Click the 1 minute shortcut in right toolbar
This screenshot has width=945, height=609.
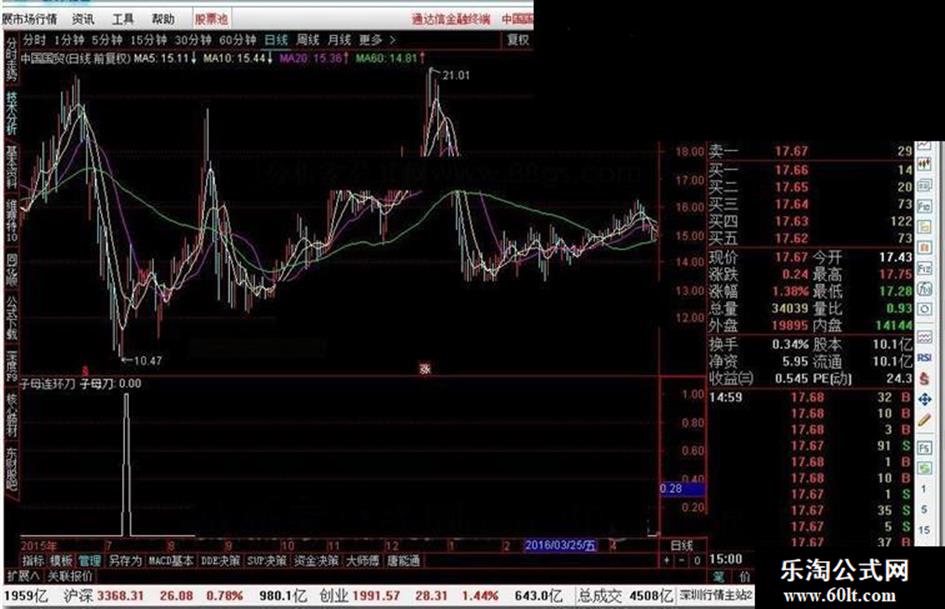pos(923,490)
